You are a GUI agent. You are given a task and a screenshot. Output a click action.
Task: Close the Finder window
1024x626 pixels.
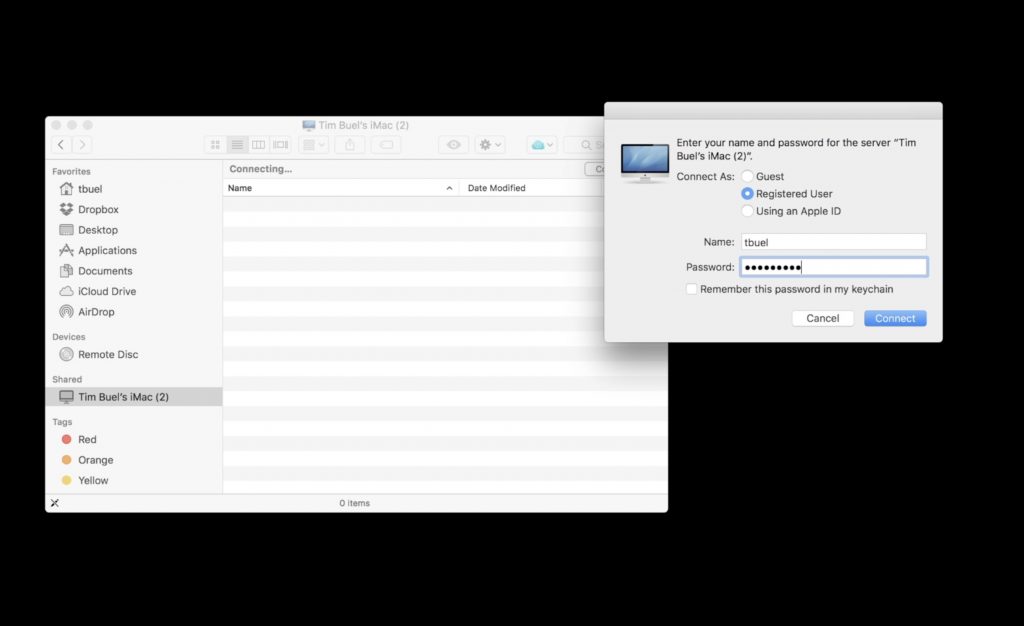56,125
